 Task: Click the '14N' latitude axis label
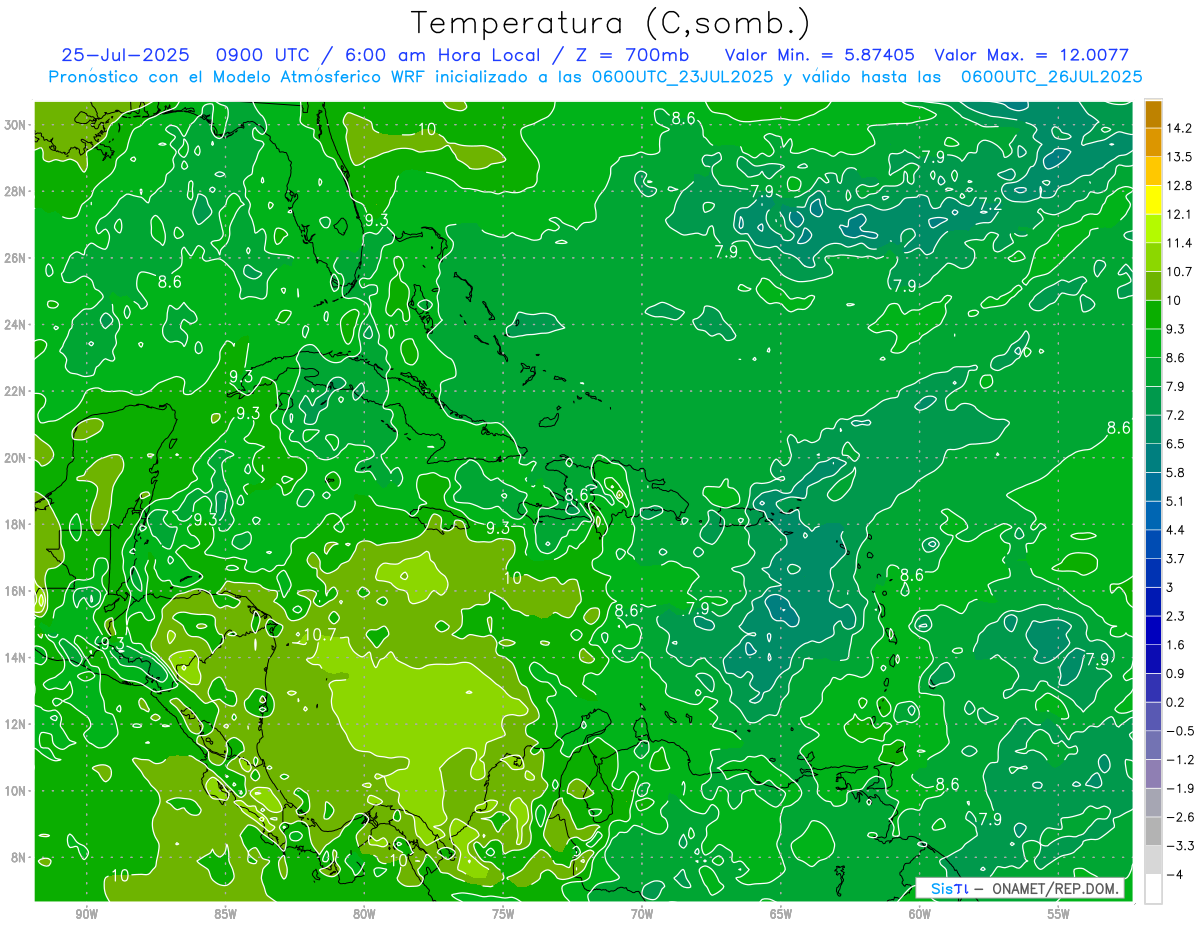17,658
